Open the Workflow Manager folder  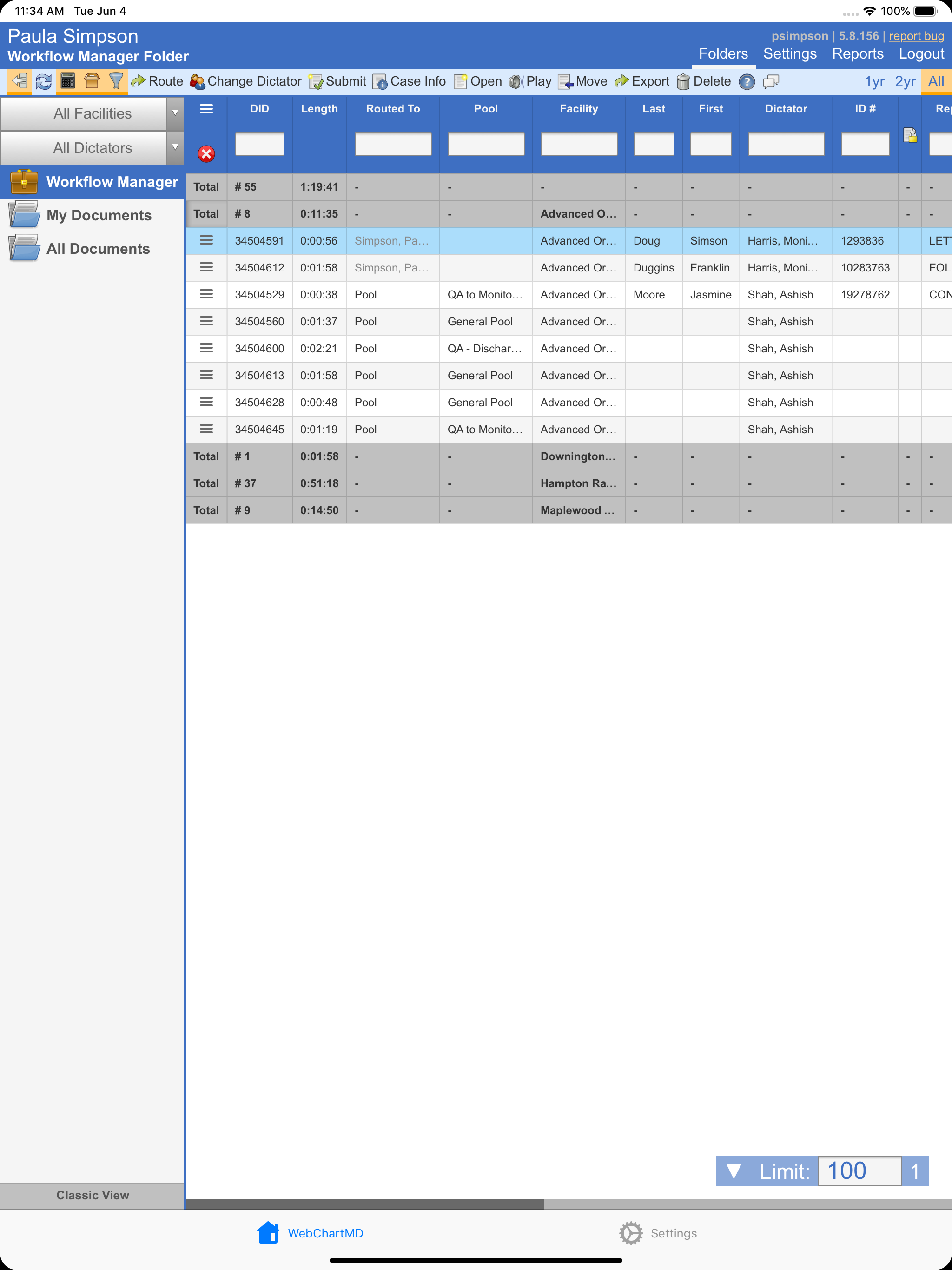pyautogui.click(x=92, y=182)
